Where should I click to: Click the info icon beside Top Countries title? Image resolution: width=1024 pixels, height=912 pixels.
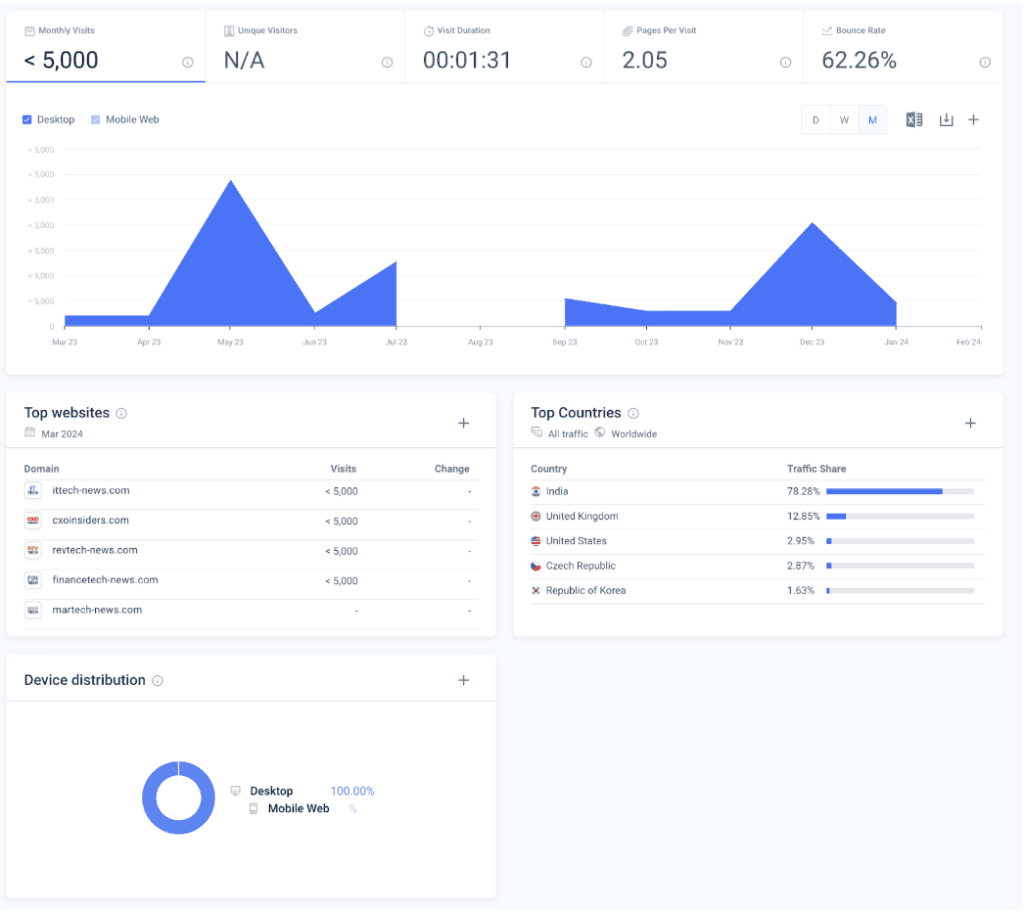coord(633,413)
